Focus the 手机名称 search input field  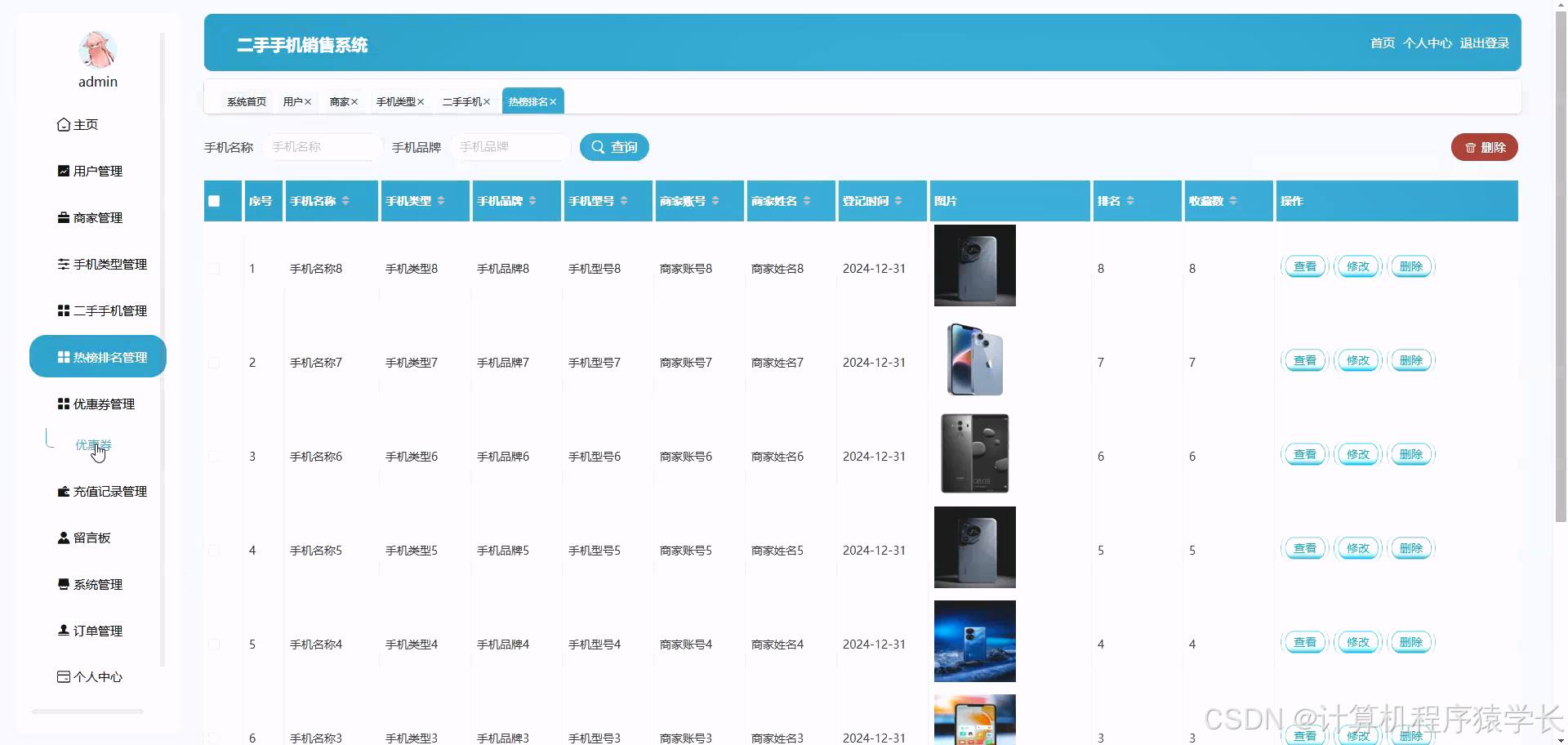[323, 147]
